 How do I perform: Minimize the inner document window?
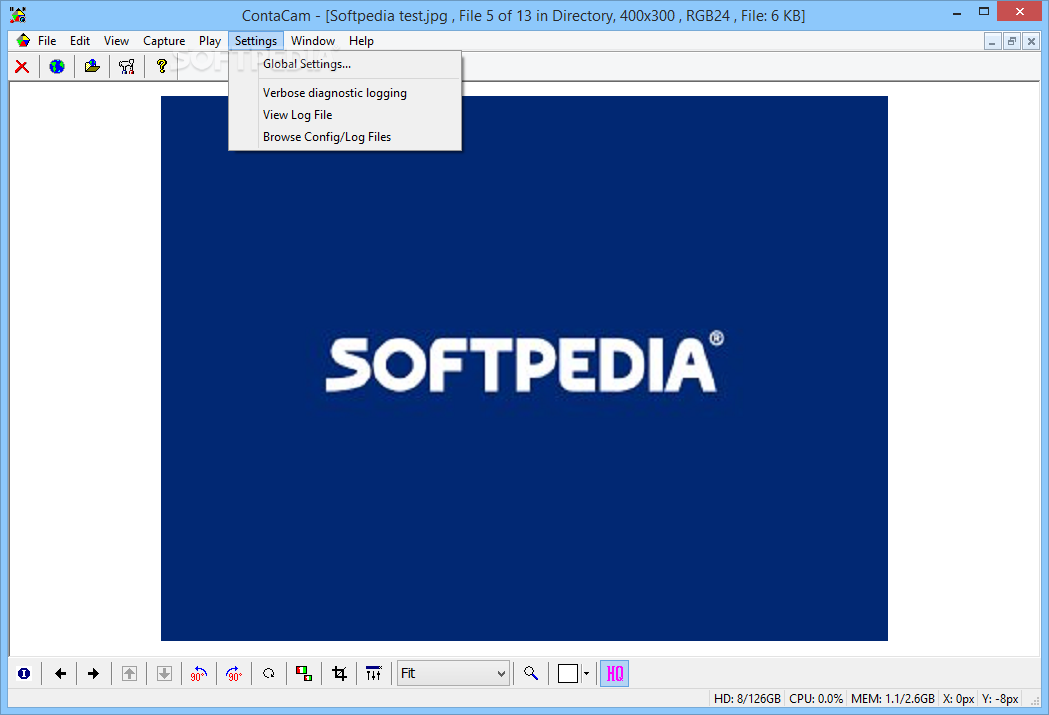point(993,41)
